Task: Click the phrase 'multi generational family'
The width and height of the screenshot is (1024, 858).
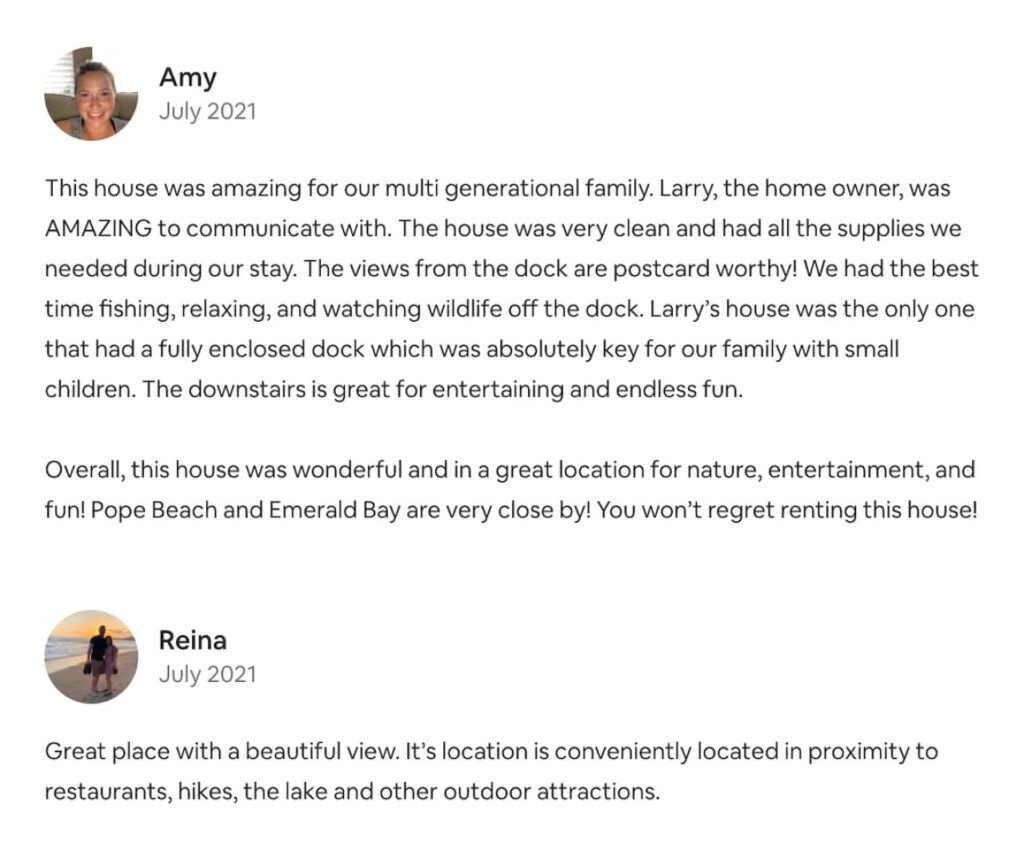Action: pos(517,189)
